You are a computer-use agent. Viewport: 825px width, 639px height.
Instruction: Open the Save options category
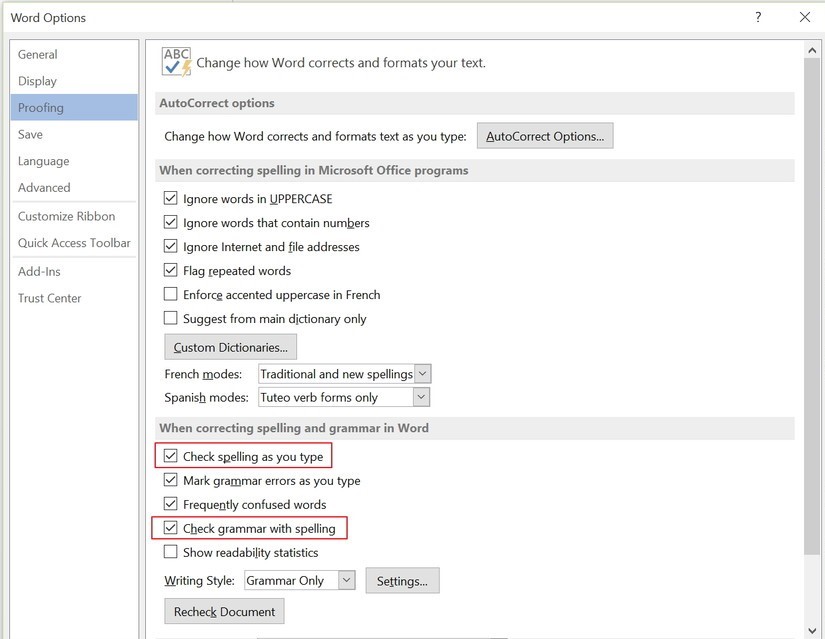point(74,134)
